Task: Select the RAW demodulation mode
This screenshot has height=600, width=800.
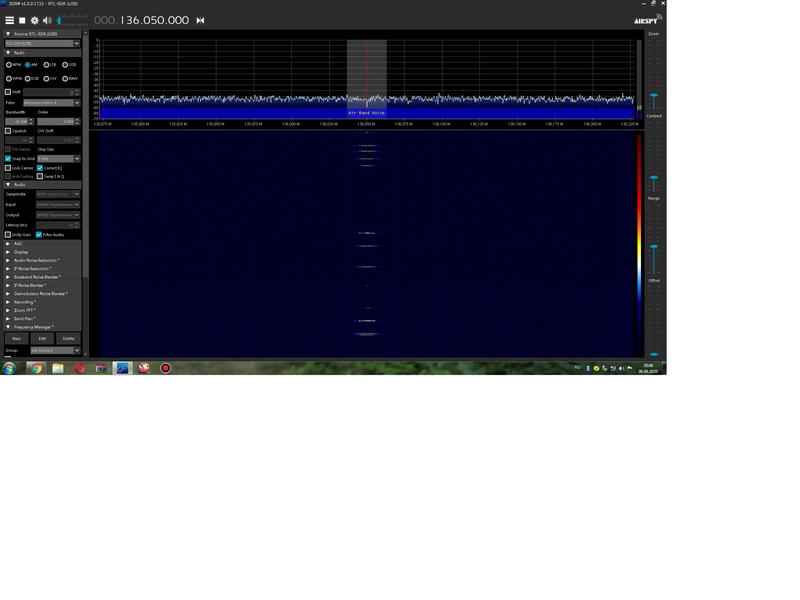Action: pos(65,79)
